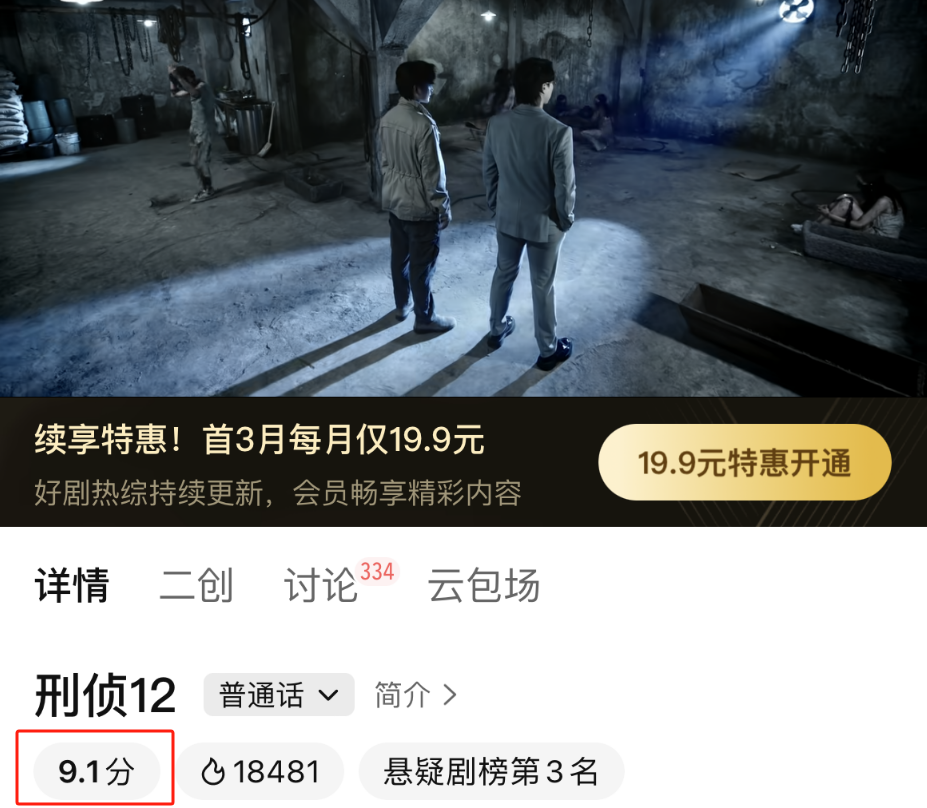Expand the 普通话 language dropdown

click(x=279, y=695)
